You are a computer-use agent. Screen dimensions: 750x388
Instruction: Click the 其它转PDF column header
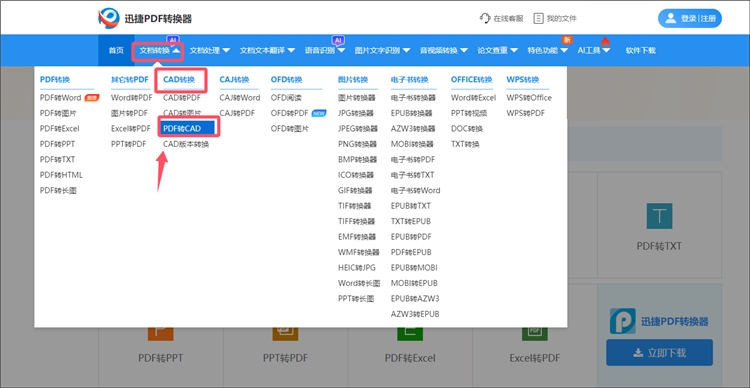click(130, 79)
